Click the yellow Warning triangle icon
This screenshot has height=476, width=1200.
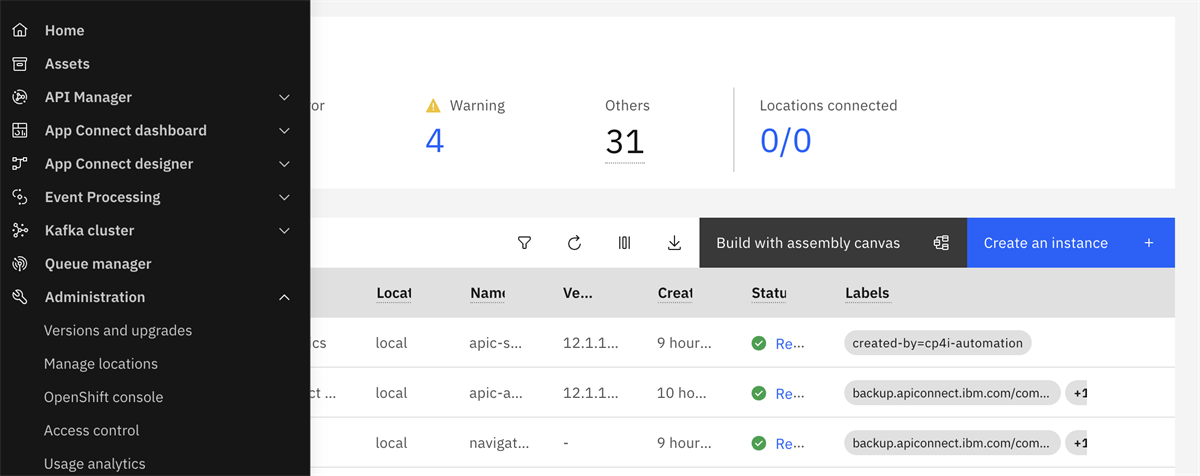433,105
